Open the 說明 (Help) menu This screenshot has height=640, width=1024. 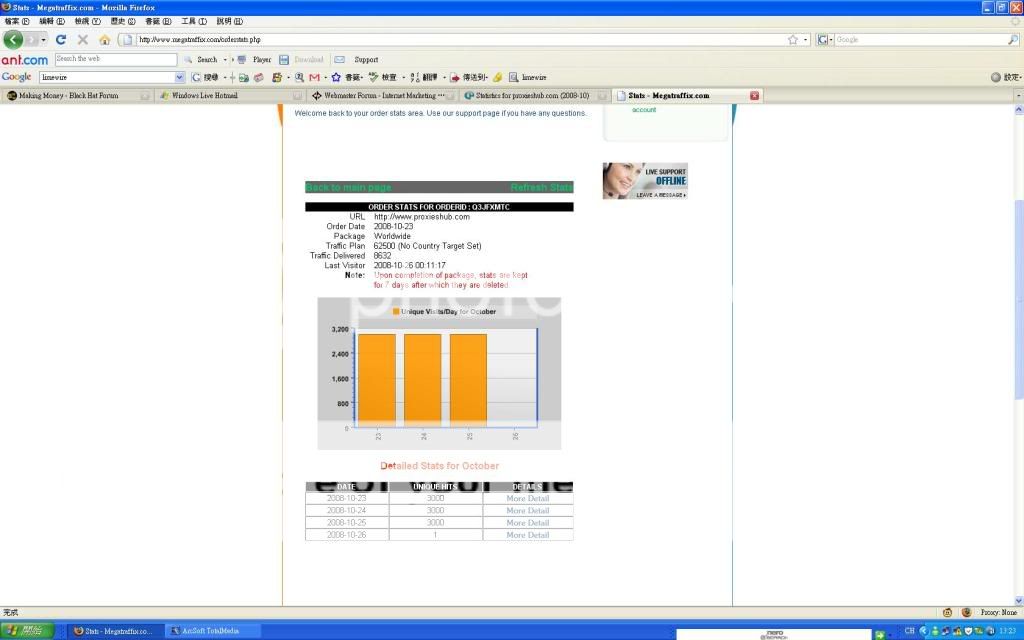(229, 21)
